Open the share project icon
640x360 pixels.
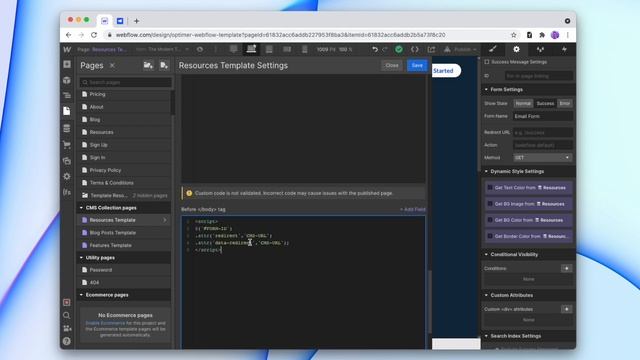431,49
